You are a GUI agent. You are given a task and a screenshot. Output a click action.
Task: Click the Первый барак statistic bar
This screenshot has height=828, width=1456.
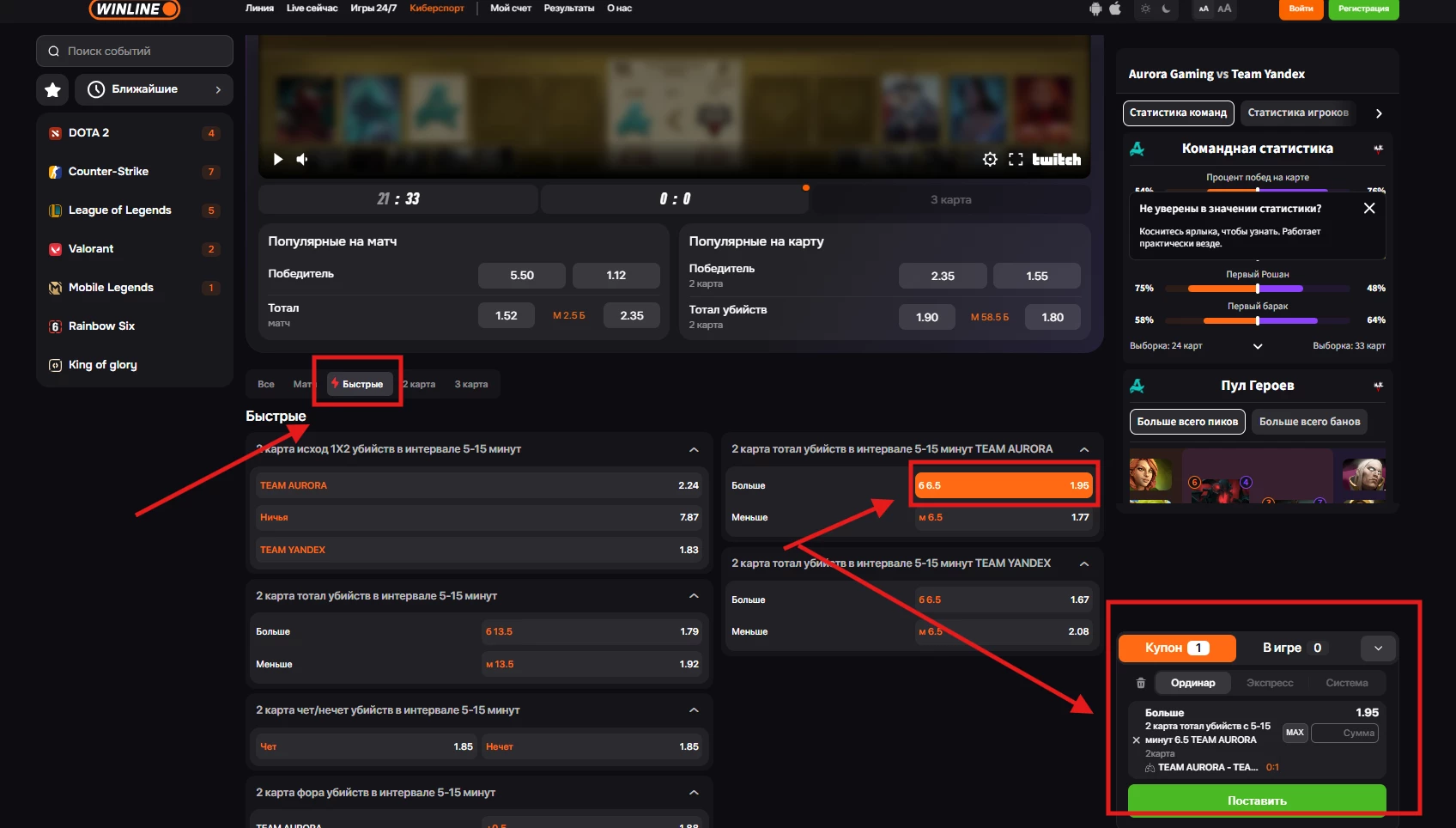[1258, 320]
